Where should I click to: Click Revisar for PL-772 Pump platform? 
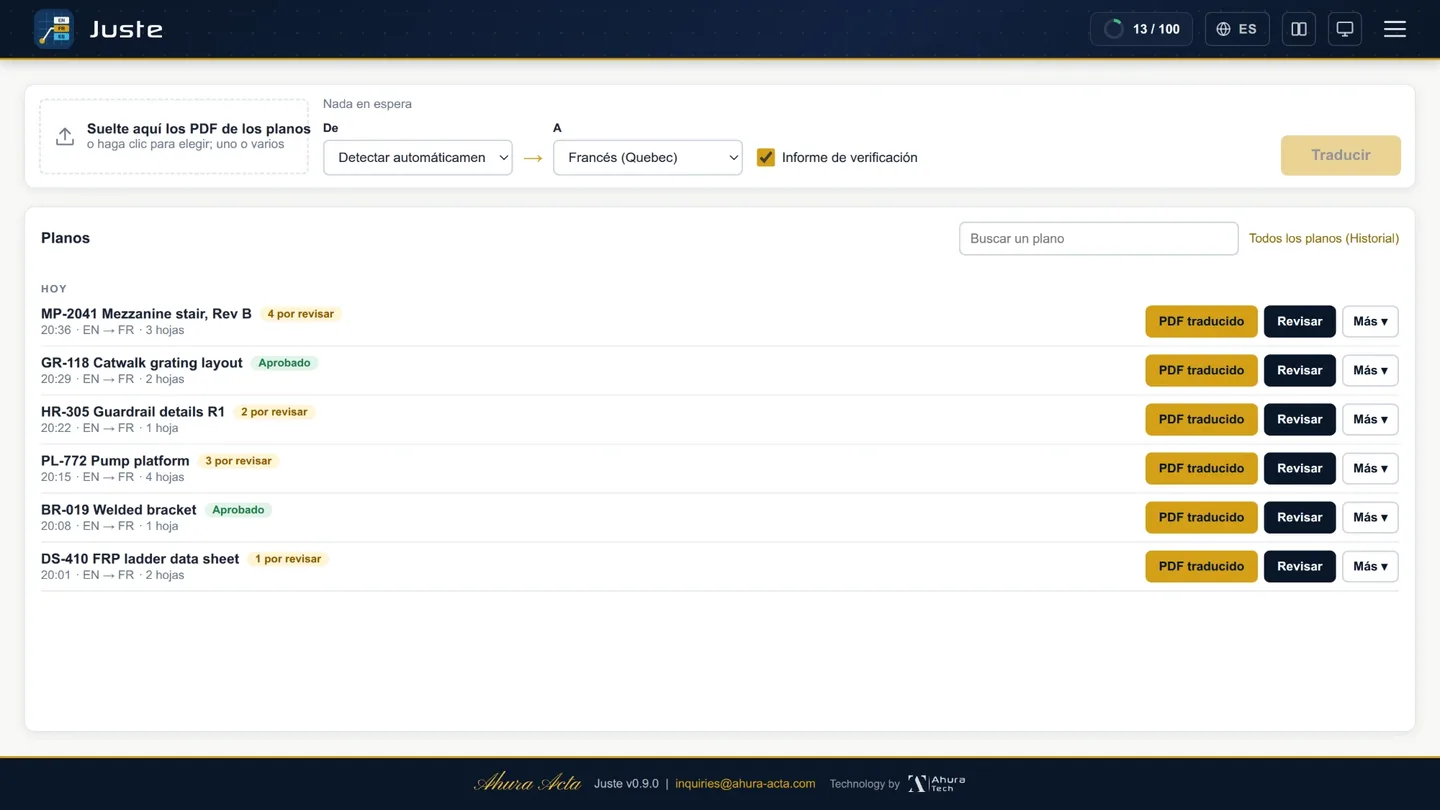pos(1300,468)
